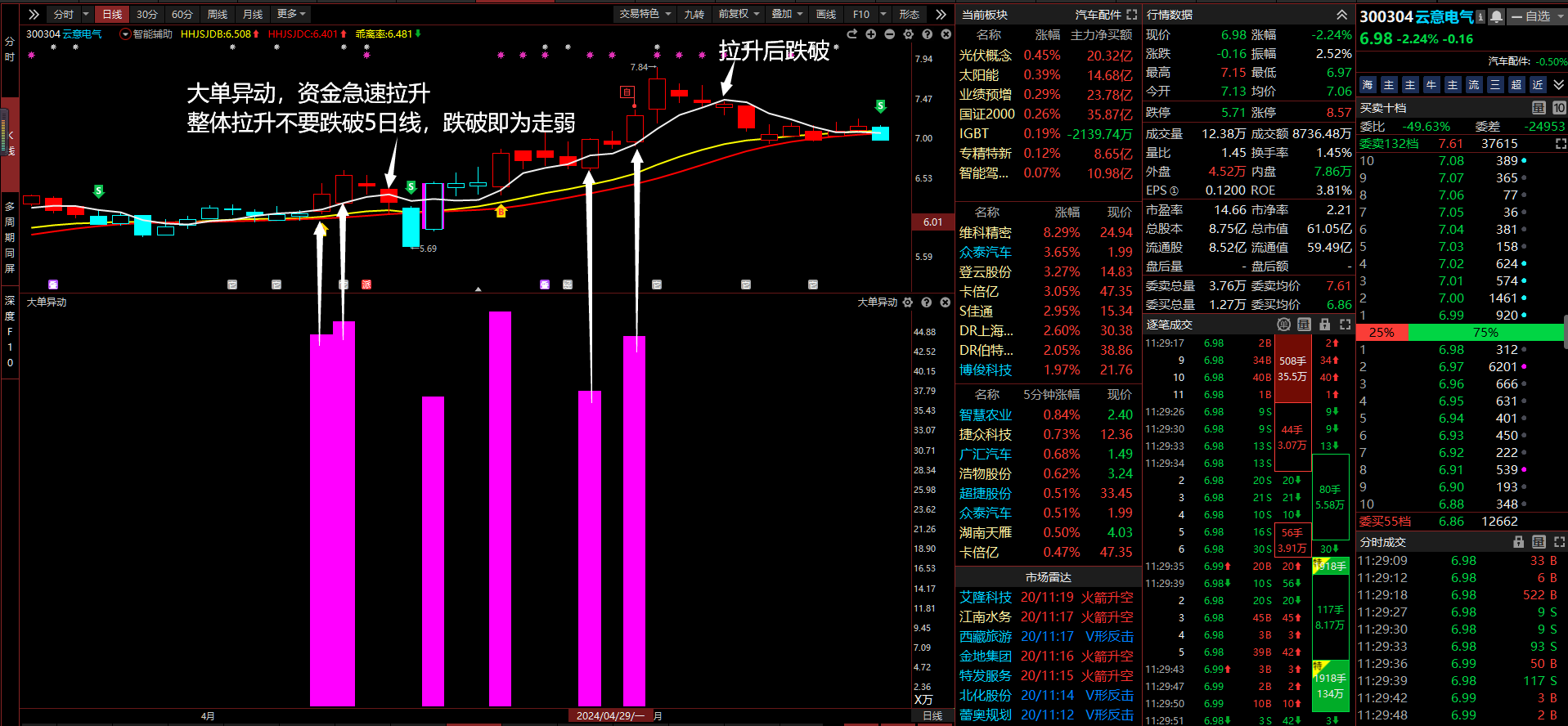Set a price alert with bell icon
1568x726 pixels.
coord(1496,16)
